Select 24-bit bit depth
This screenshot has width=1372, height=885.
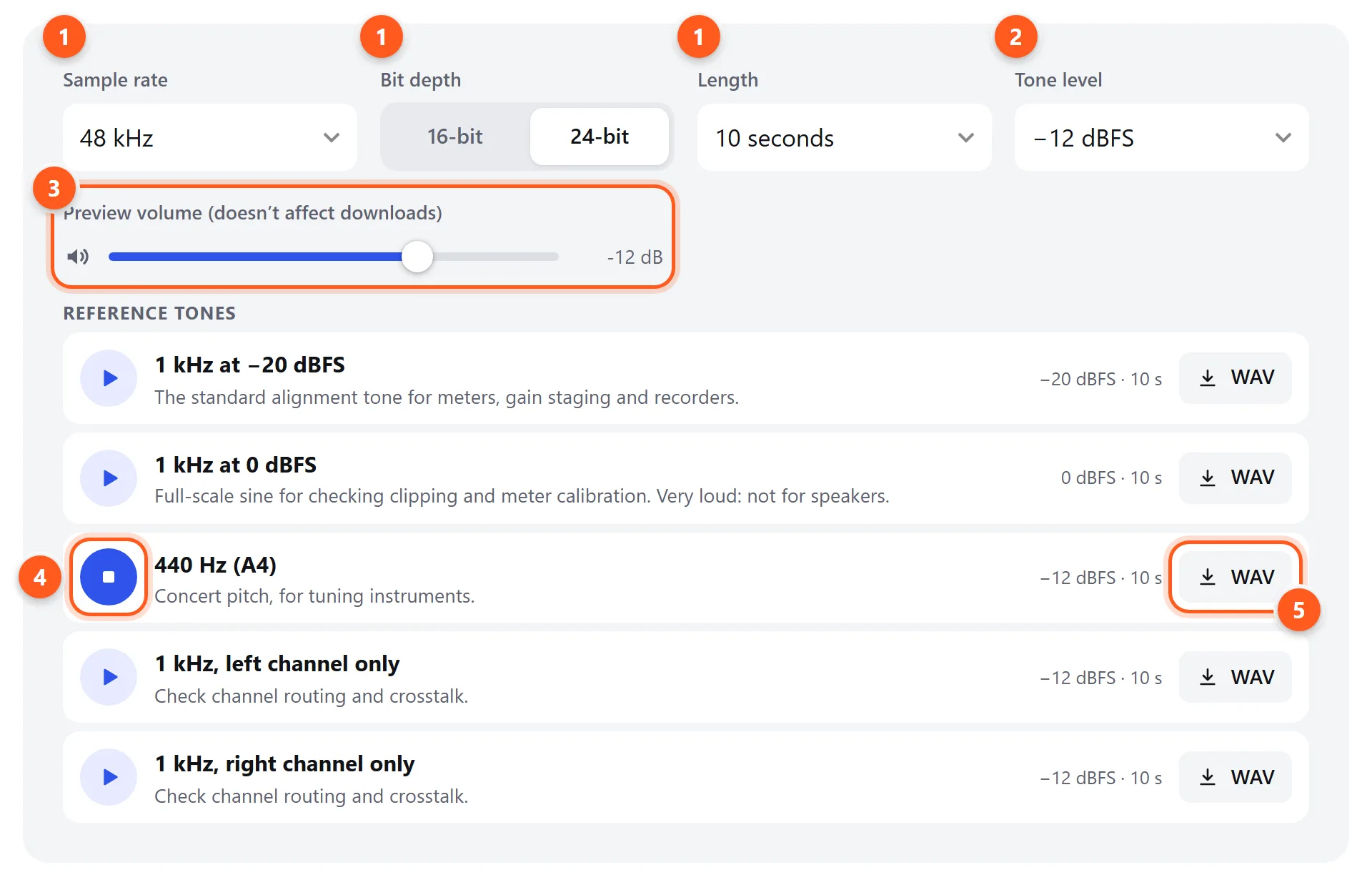tap(600, 137)
